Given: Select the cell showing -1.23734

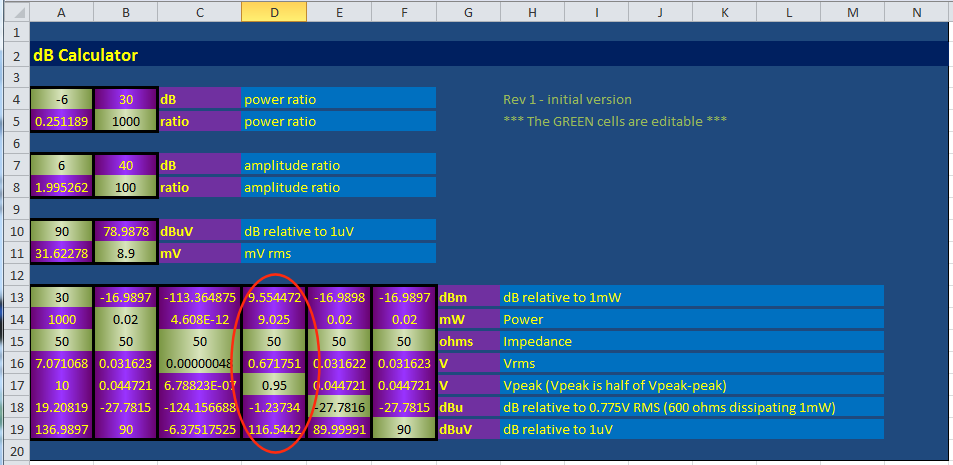Looking at the screenshot, I should coord(275,407).
